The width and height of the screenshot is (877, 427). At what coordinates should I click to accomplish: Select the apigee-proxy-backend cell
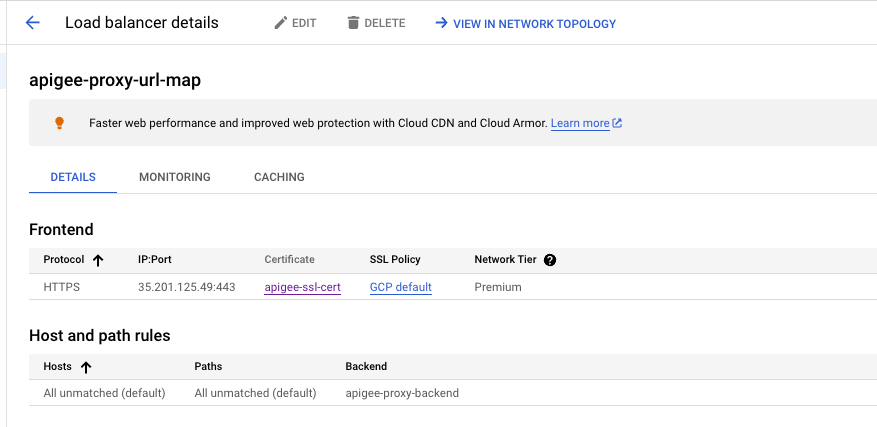(x=402, y=393)
